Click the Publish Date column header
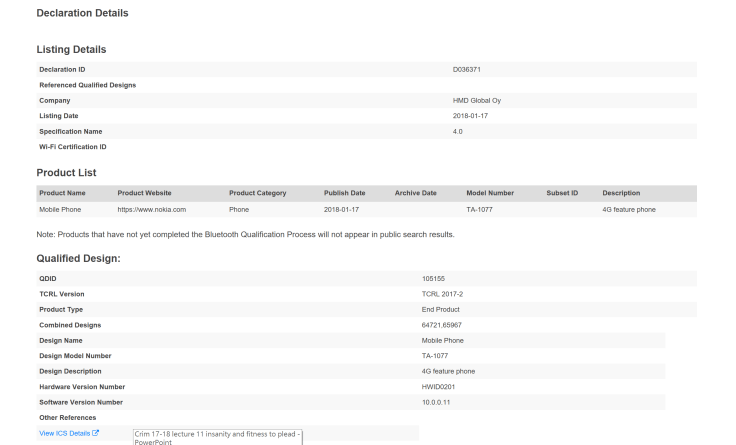 coord(345,193)
